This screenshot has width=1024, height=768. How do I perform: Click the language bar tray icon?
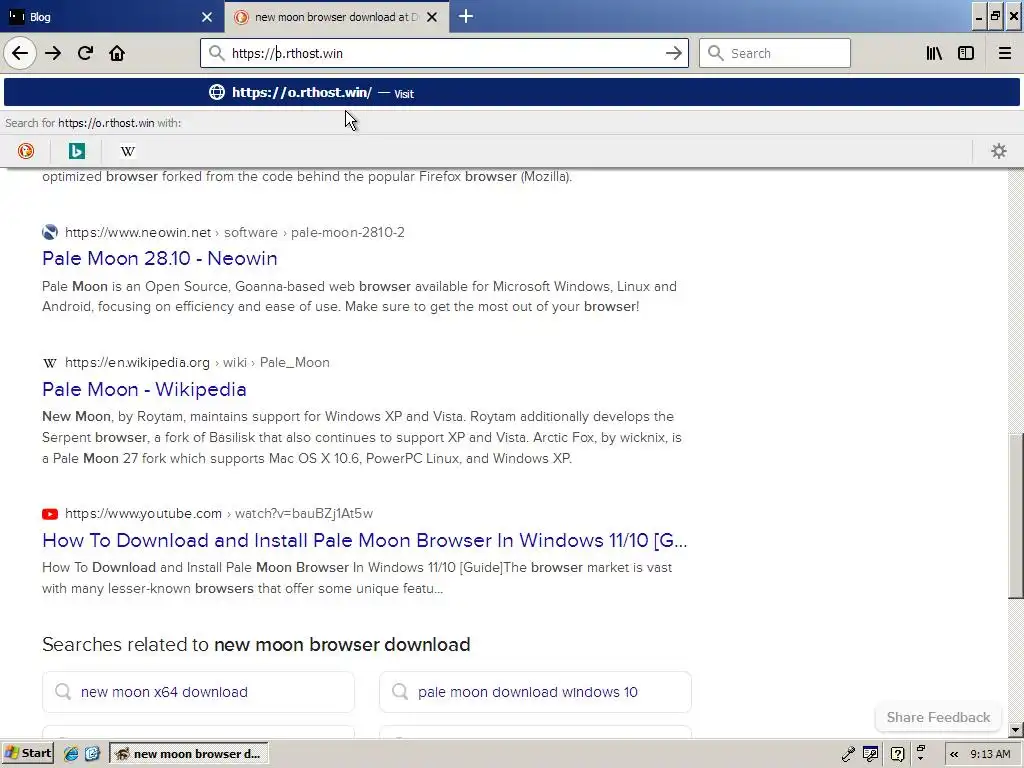[x=921, y=753]
